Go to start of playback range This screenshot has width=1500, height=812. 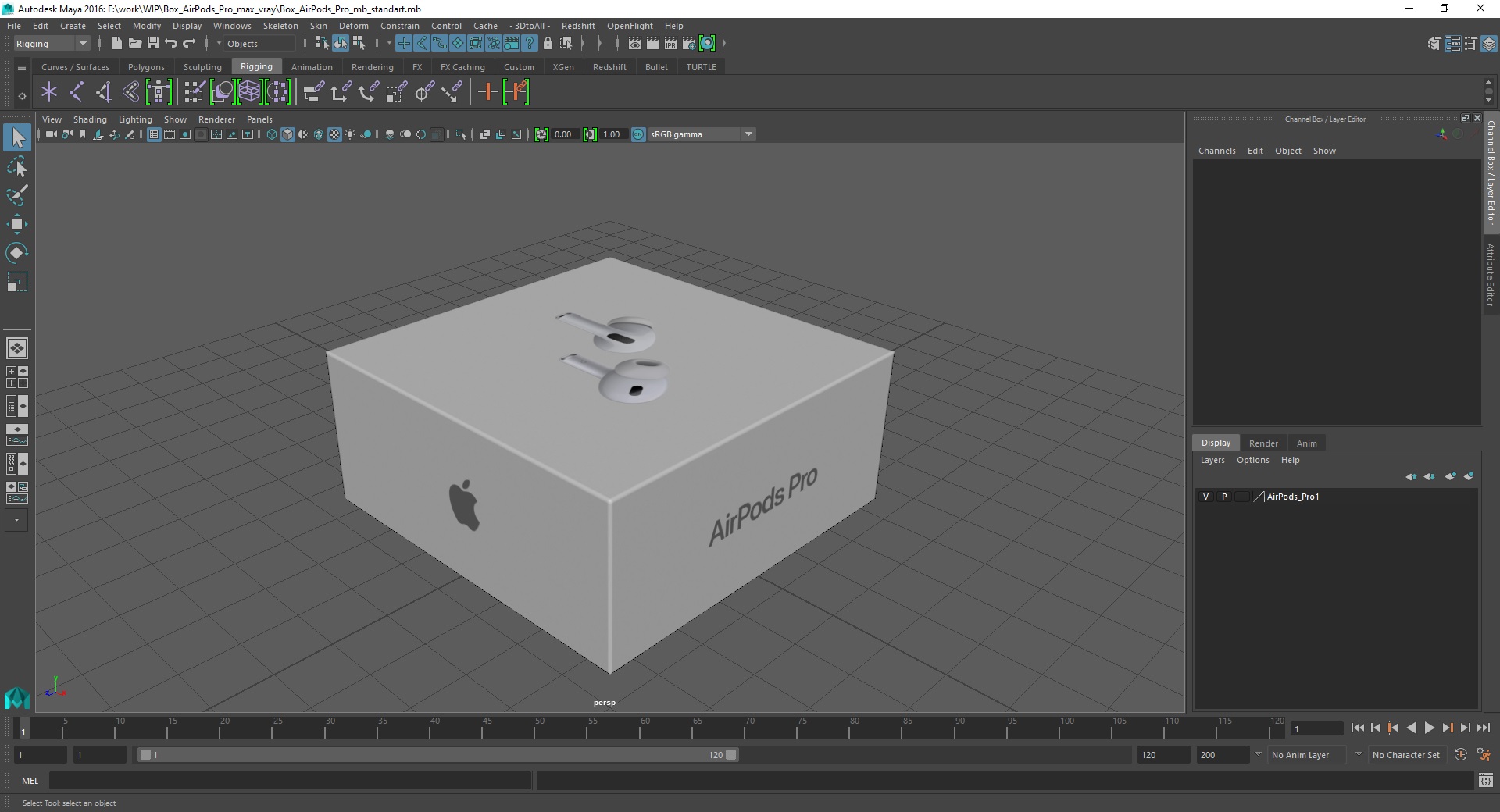1357,728
